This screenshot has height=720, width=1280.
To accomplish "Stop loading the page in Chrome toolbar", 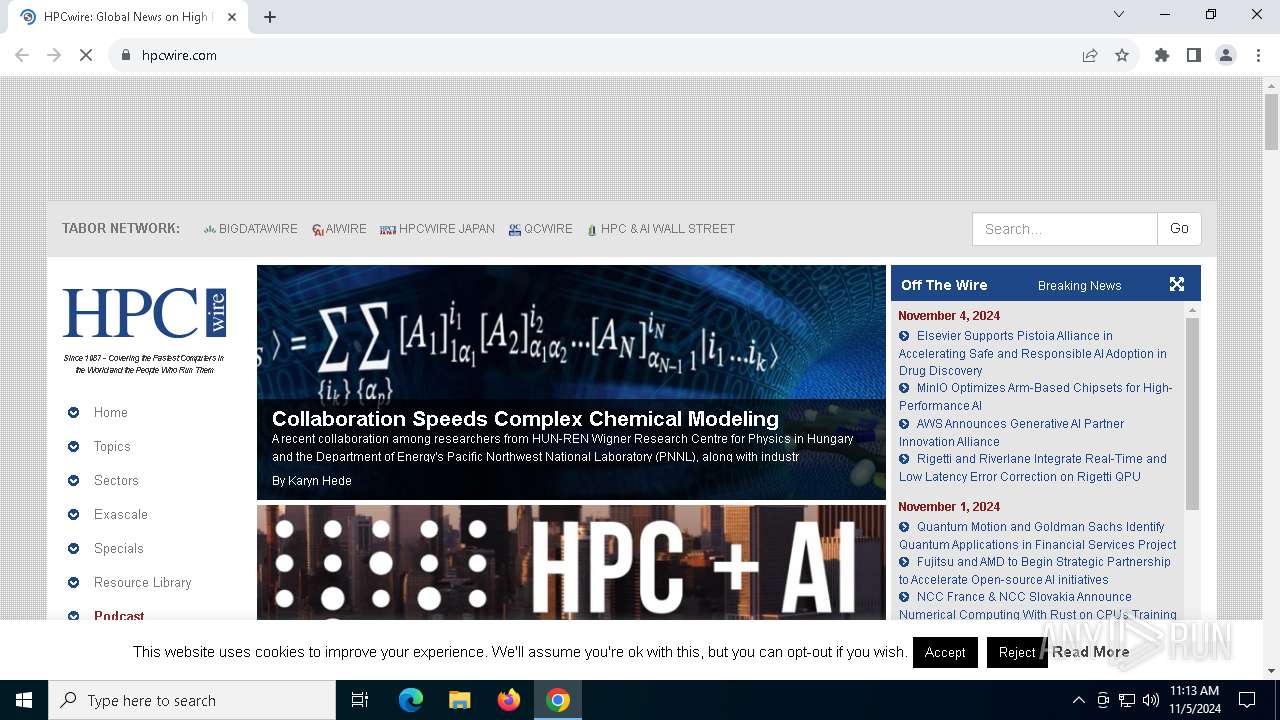I will [x=86, y=55].
